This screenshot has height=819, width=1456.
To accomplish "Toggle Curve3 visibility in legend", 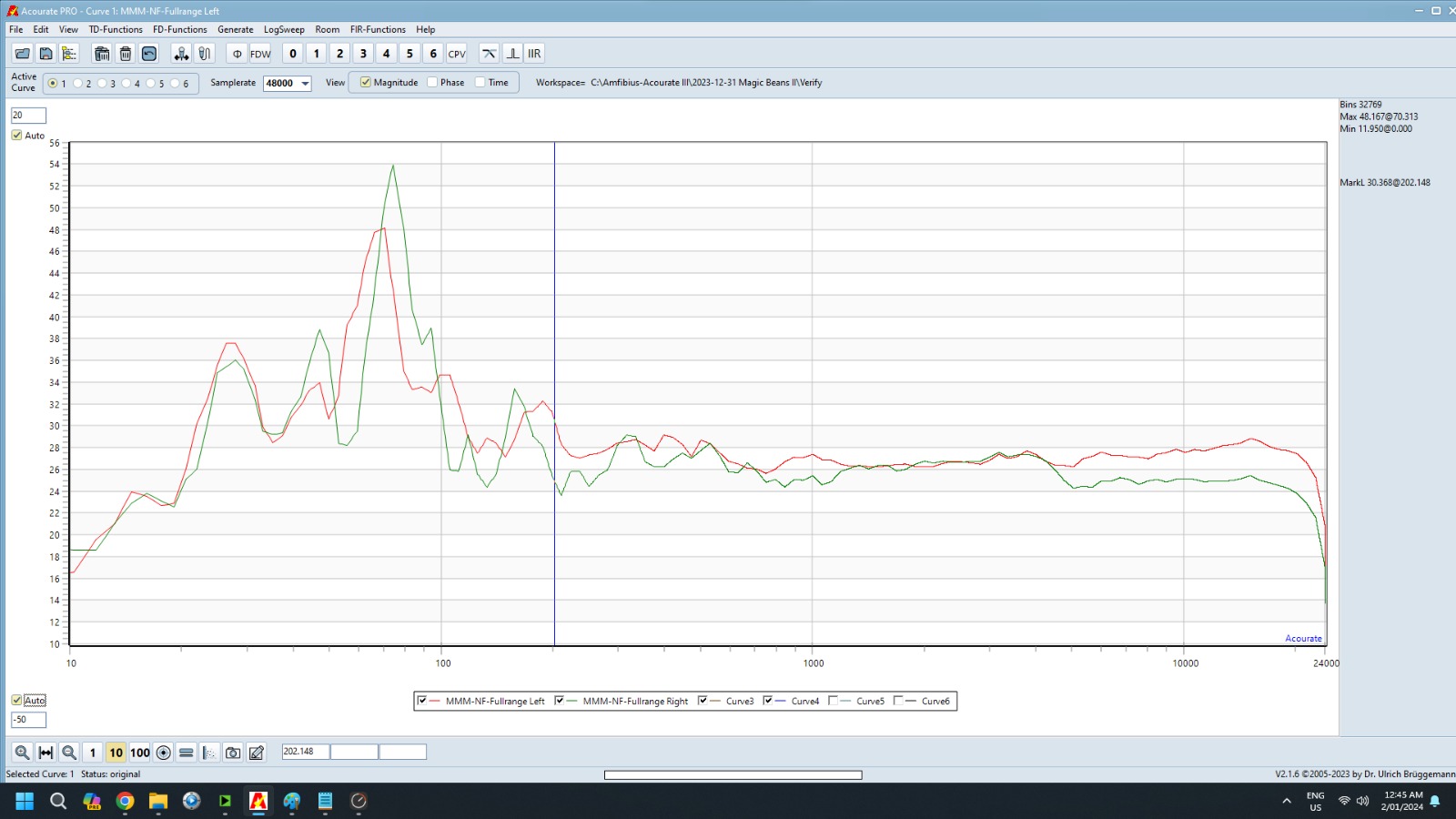I will pos(703,701).
